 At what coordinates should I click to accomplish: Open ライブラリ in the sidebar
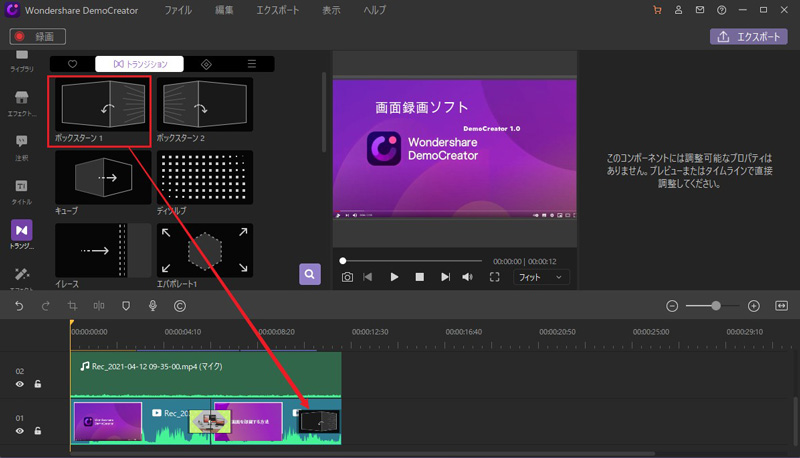click(22, 61)
